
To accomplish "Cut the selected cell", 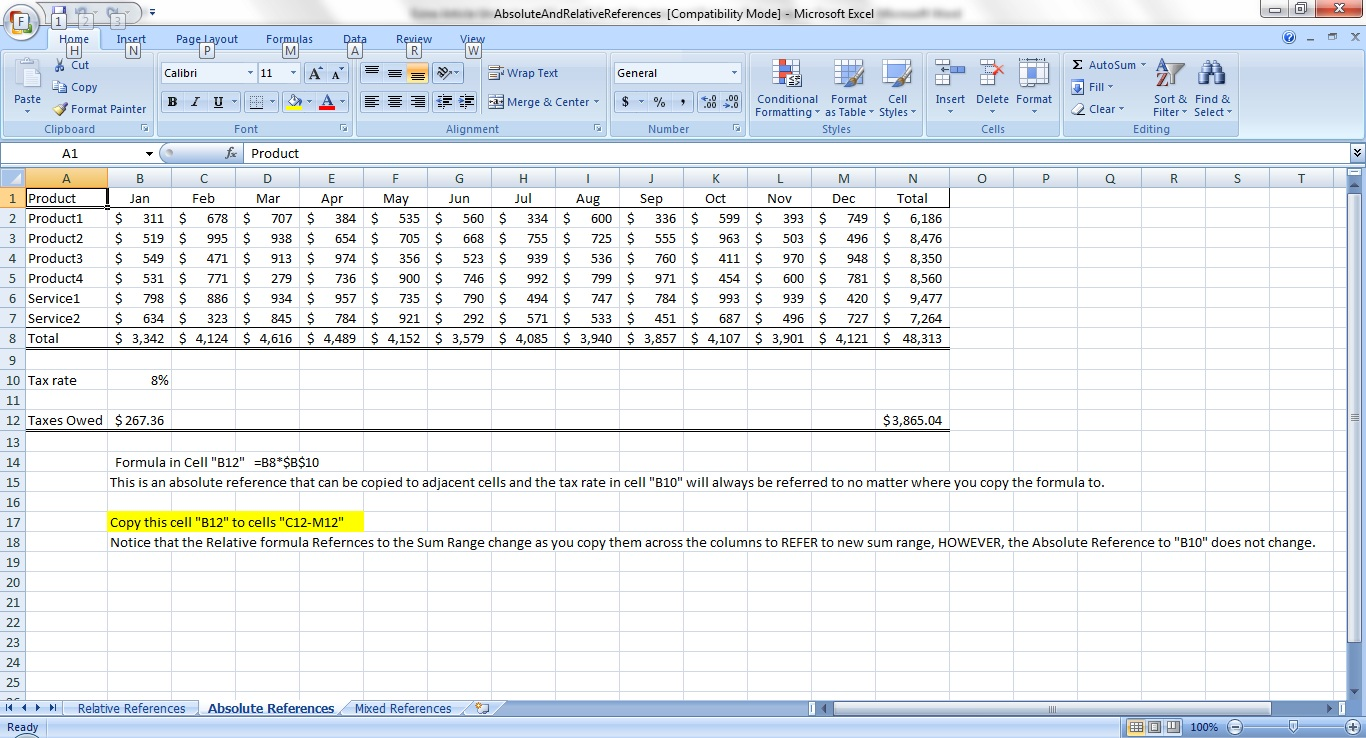I will pyautogui.click(x=71, y=65).
